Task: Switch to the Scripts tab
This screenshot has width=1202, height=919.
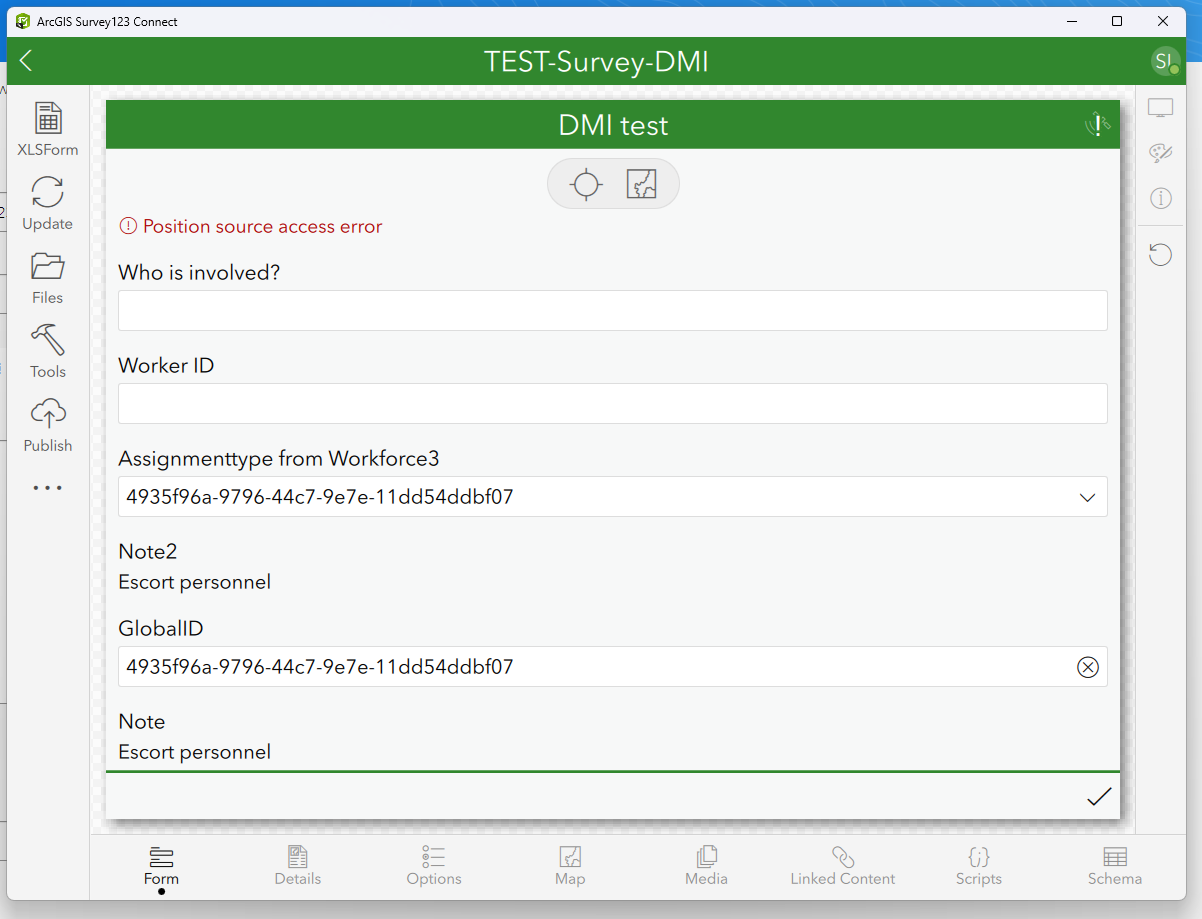Action: coord(979,866)
